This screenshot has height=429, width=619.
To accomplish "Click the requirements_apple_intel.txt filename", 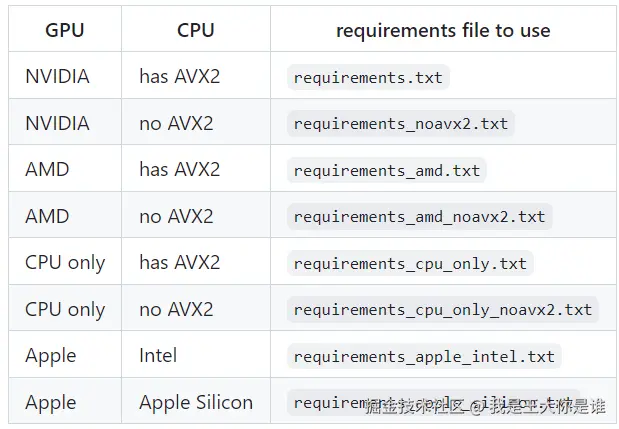I will pos(424,356).
